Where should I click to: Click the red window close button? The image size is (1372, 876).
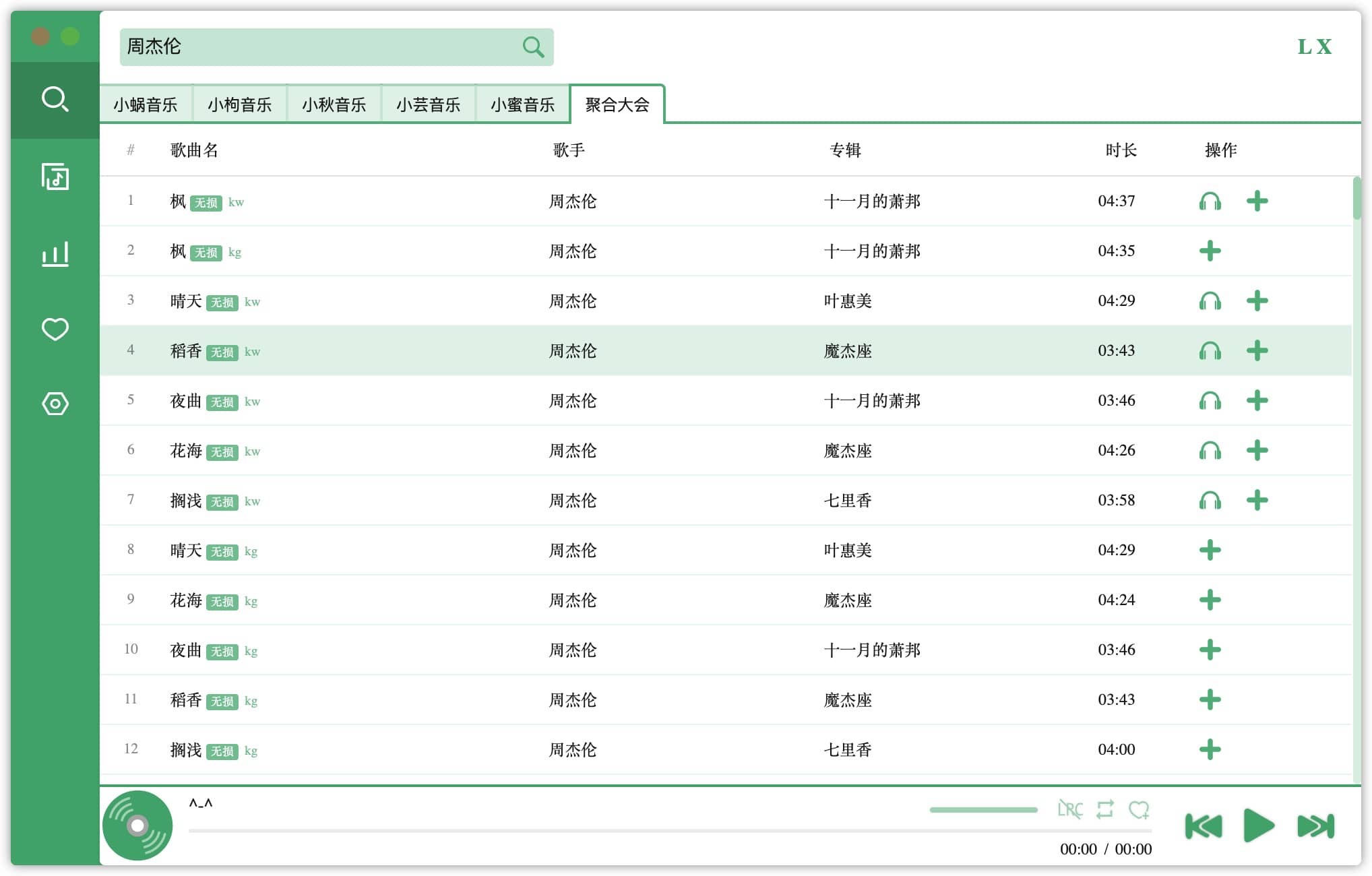[40, 36]
